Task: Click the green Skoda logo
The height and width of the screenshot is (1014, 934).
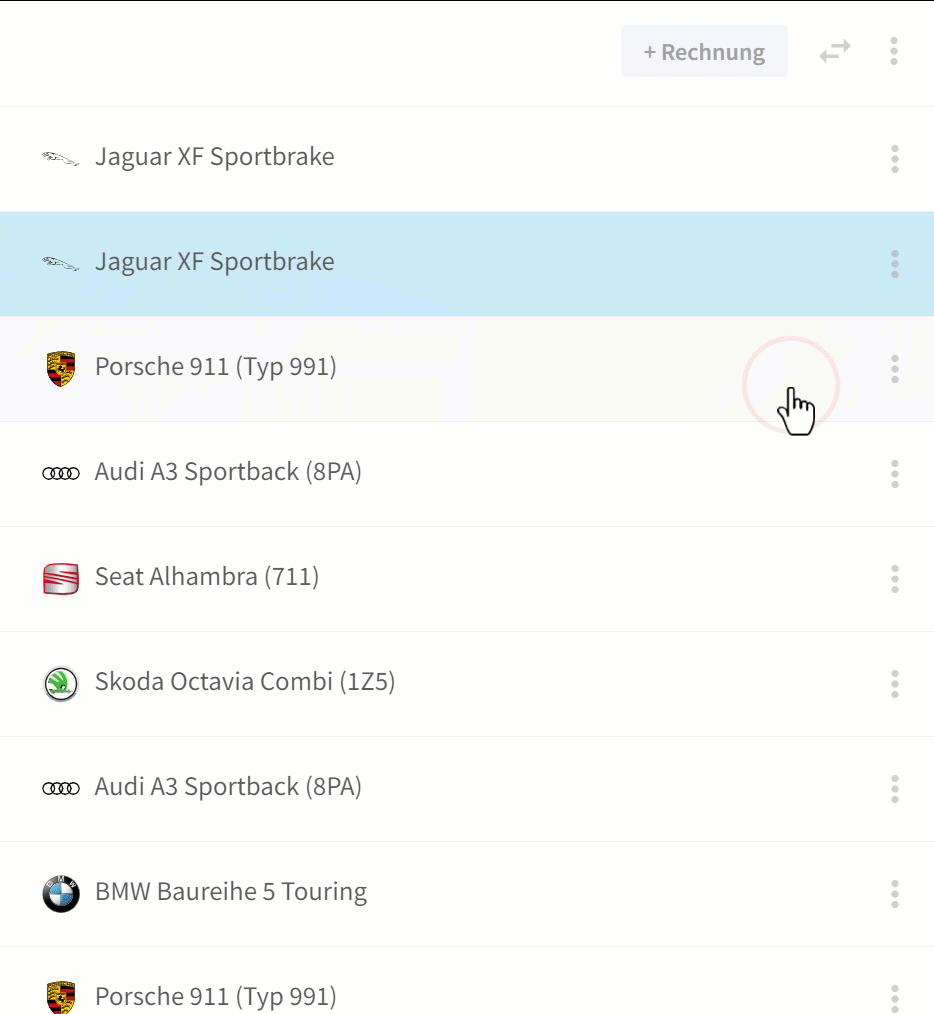Action: [x=61, y=684]
